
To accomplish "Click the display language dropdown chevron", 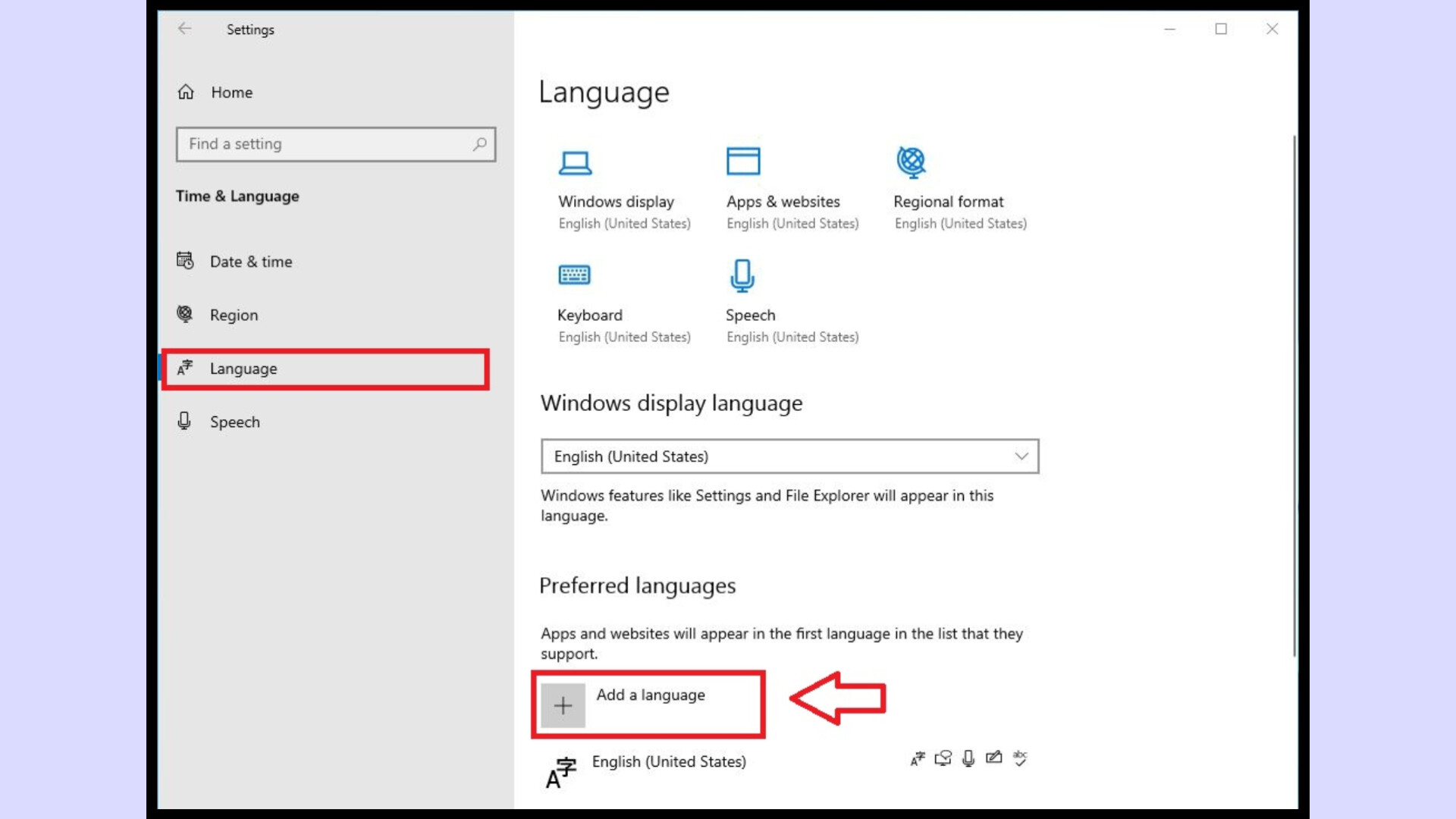I will tap(1021, 457).
